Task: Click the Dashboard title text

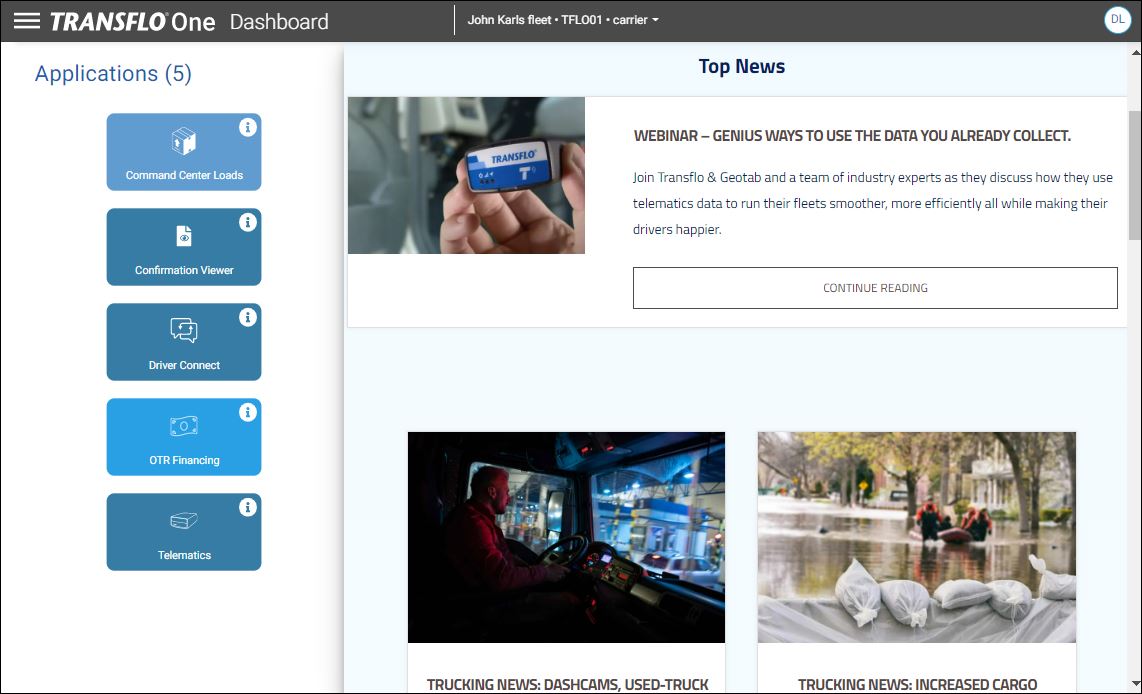Action: pyautogui.click(x=279, y=22)
